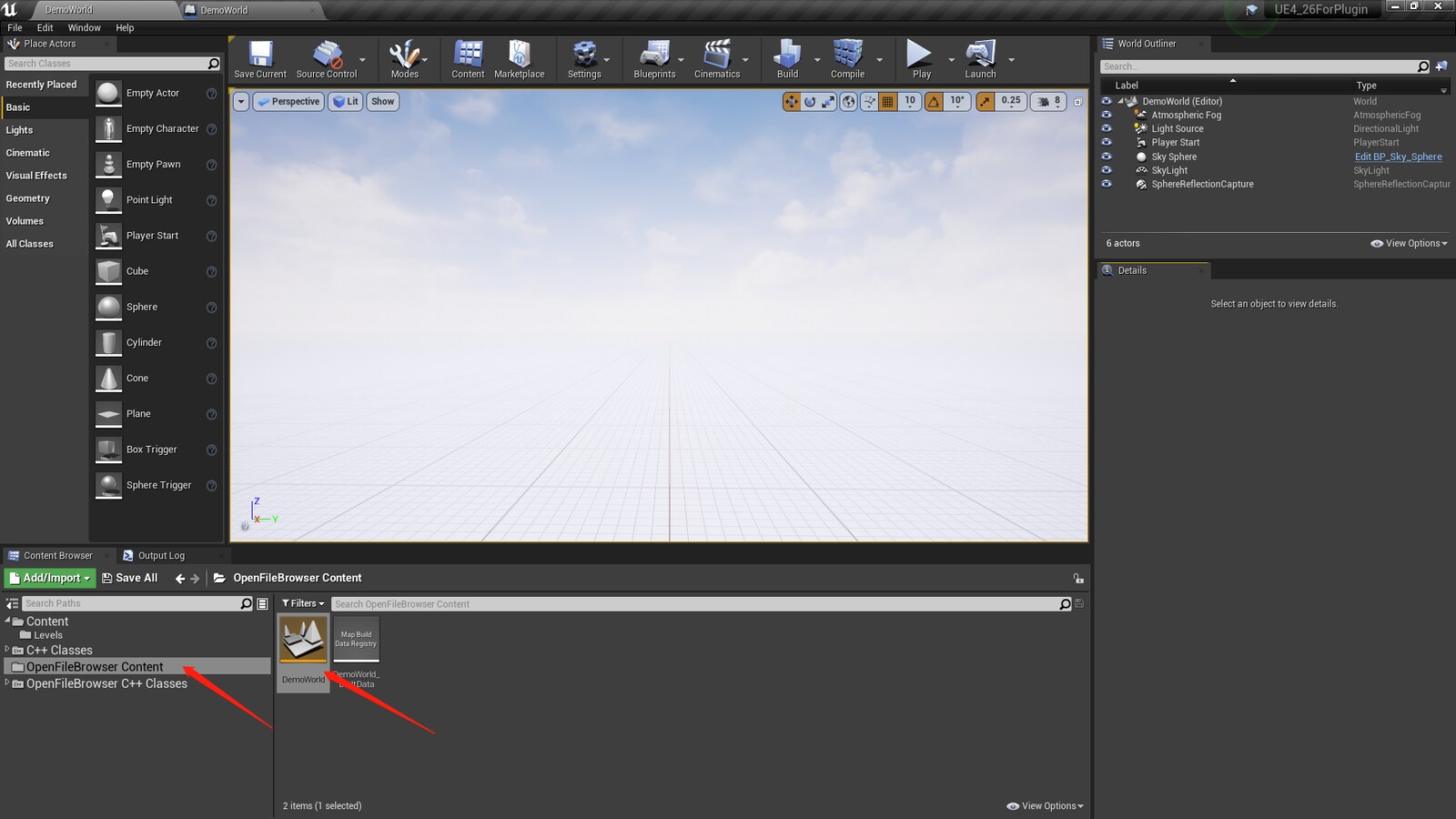
Task: Switch to the Output Log tab
Action: (160, 556)
